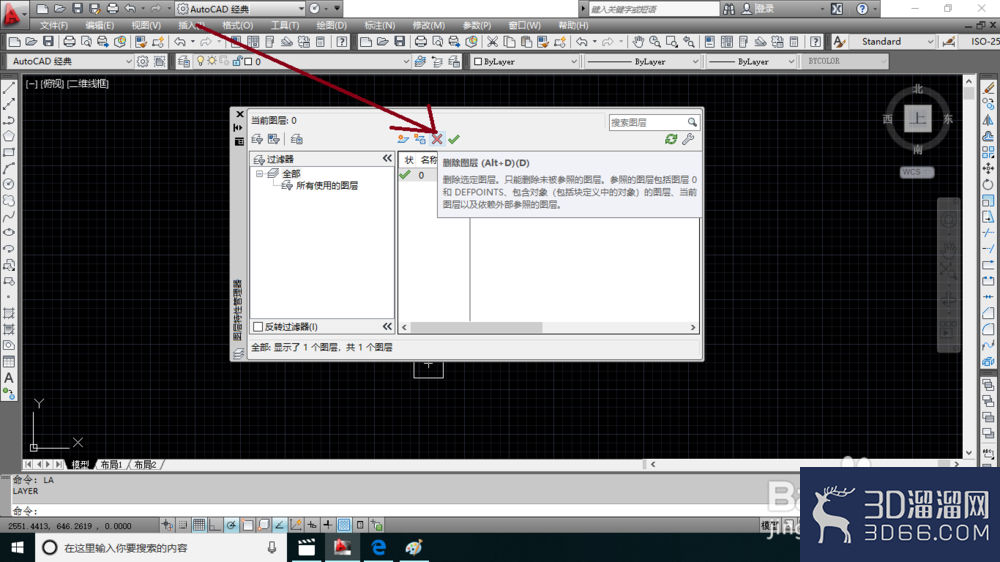Open the BYCOLOR plot style dropdown
This screenshot has width=1000, height=562.
(x=844, y=61)
